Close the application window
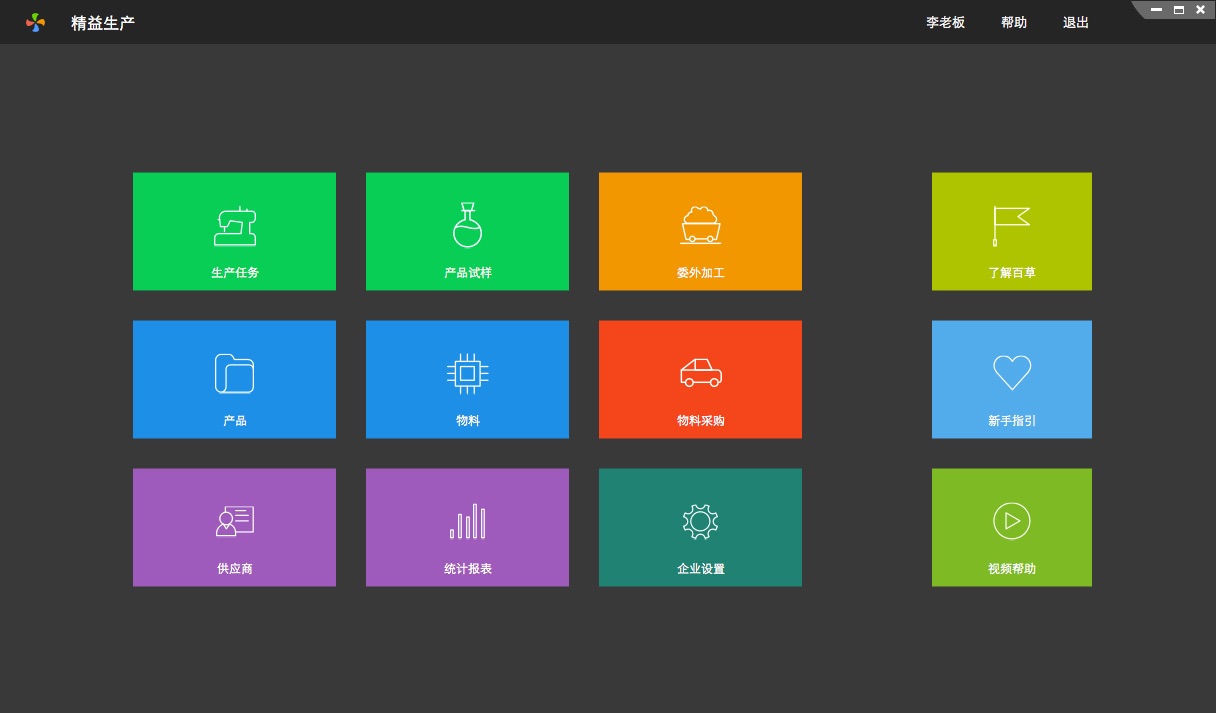Screen dimensions: 1216x713 [x=1200, y=10]
